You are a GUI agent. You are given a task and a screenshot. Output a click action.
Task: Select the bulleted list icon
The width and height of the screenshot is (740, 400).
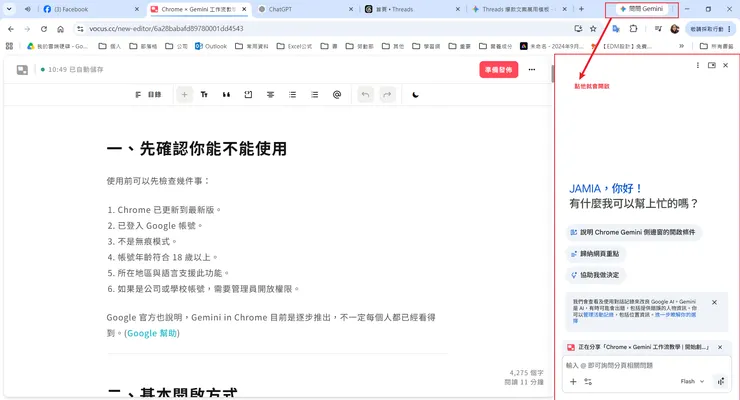click(x=293, y=95)
